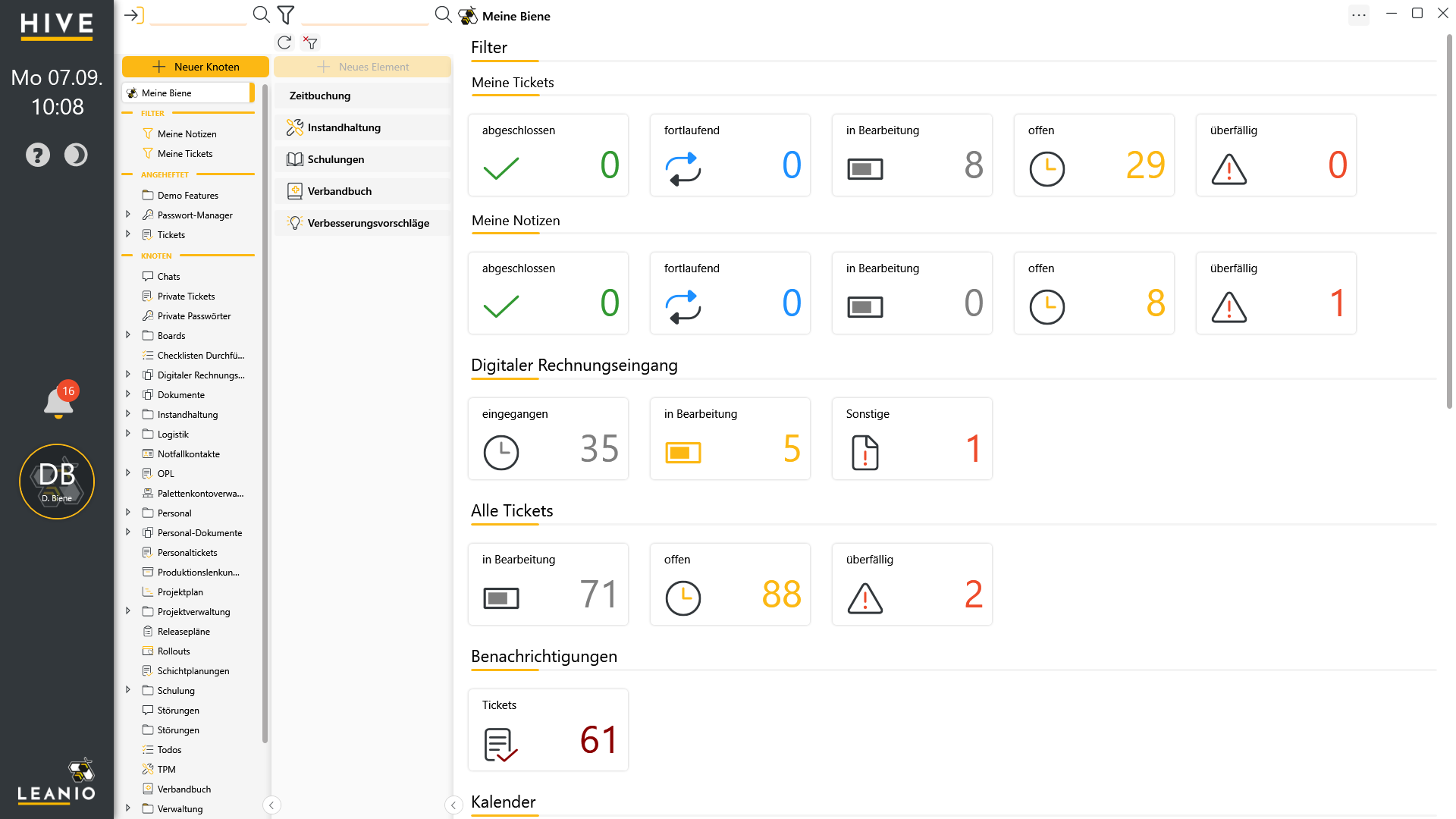
Task: Click the Neues Element button
Action: click(362, 67)
